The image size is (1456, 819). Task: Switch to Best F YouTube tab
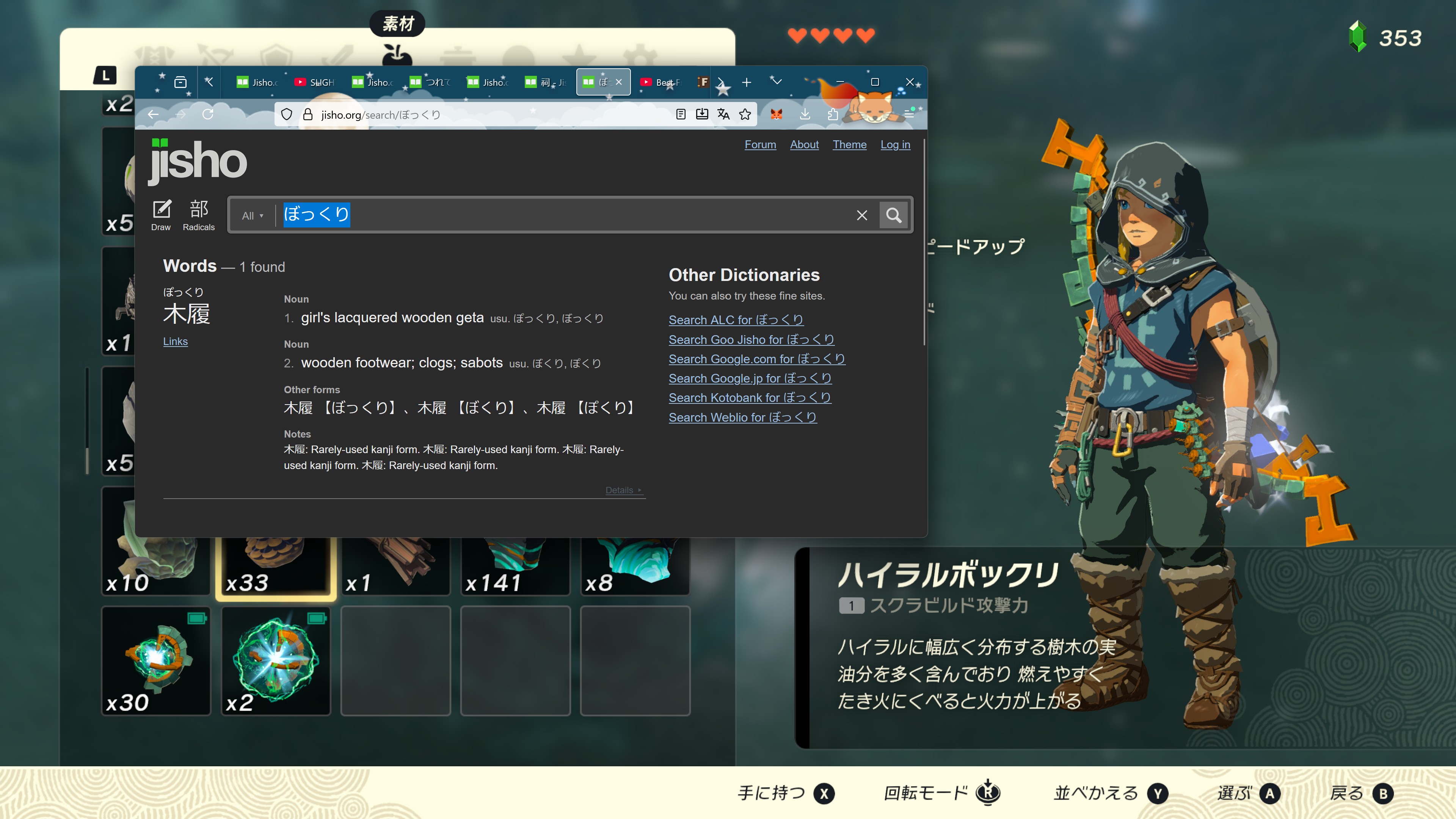(x=660, y=83)
